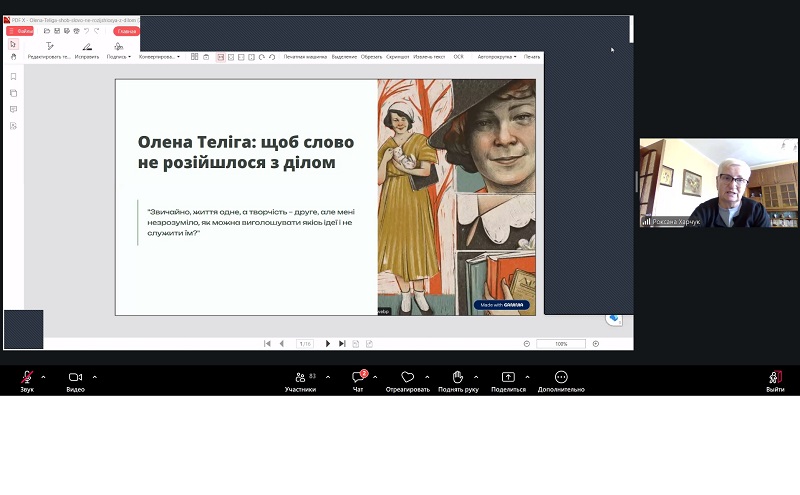Expand video options arrow beside Видео
The image size is (800, 495).
[x=94, y=377]
